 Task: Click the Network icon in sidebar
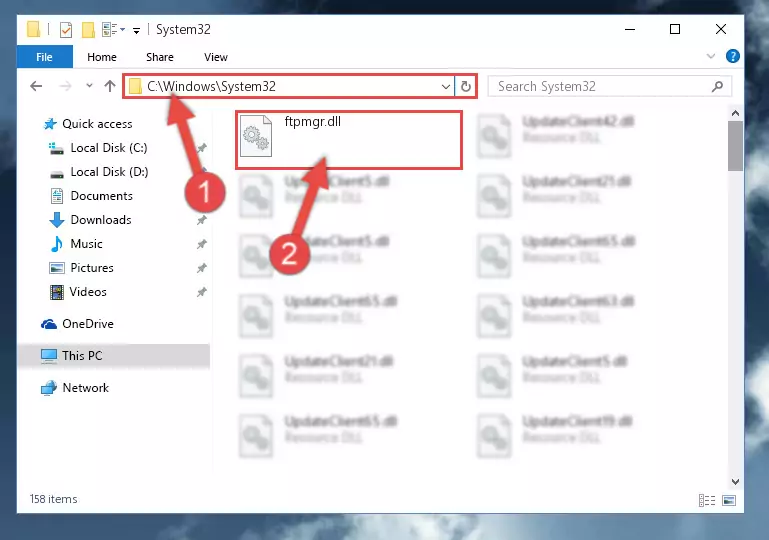[49, 388]
